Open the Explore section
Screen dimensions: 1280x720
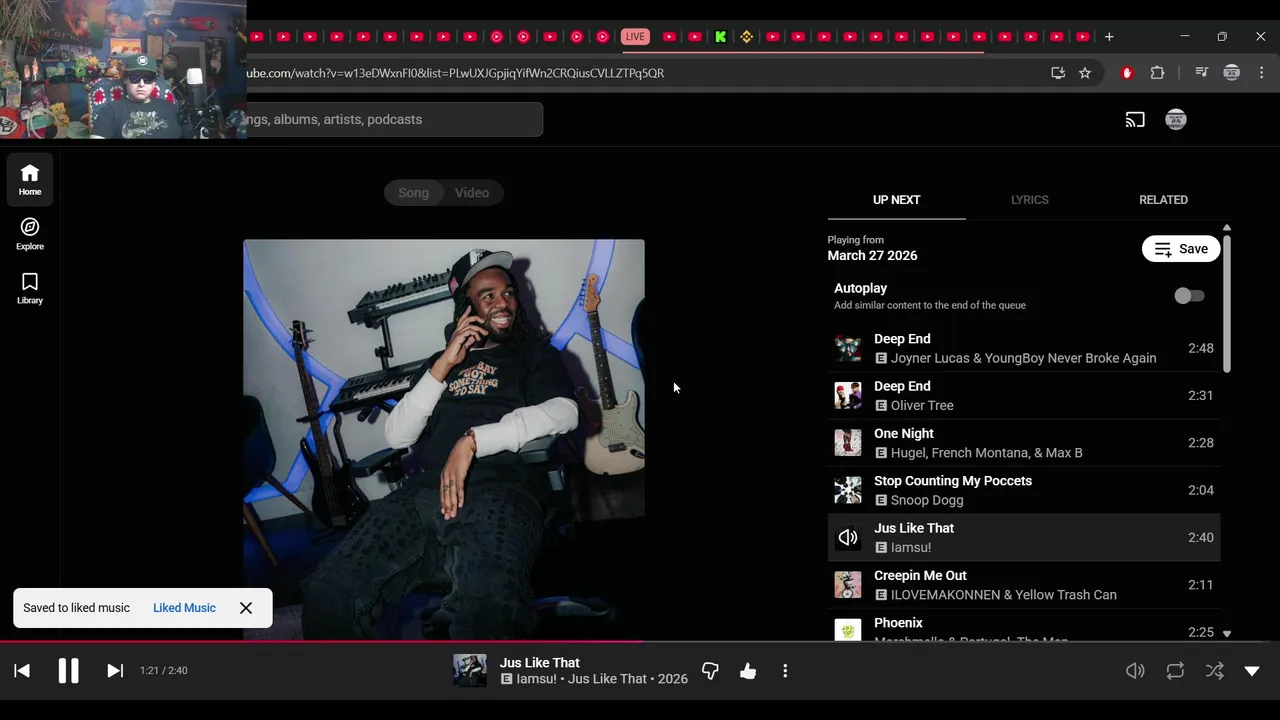pyautogui.click(x=29, y=234)
